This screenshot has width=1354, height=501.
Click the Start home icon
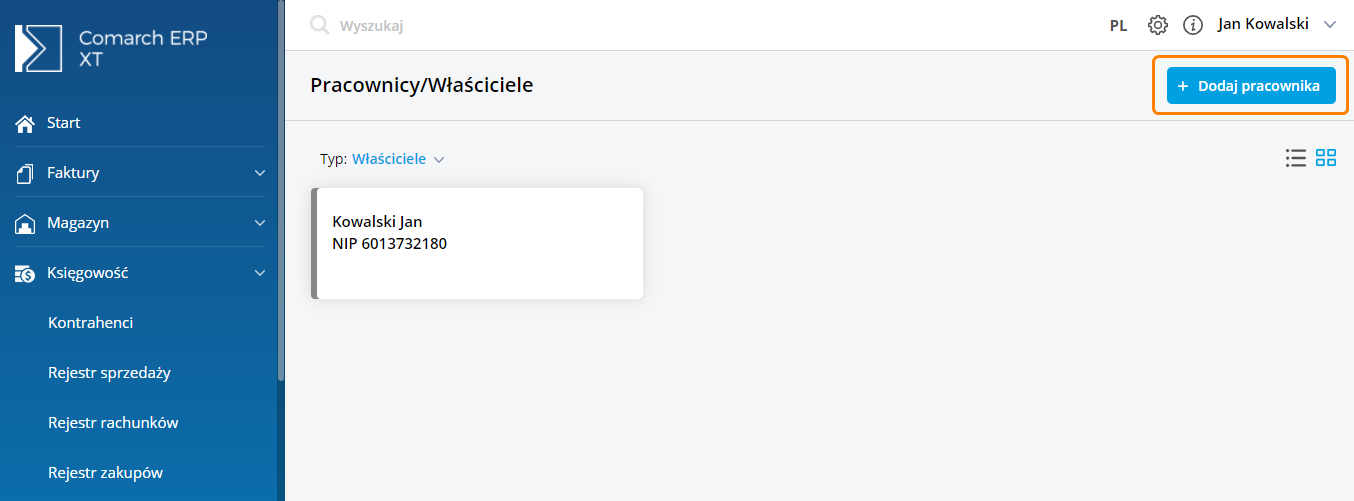pyautogui.click(x=26, y=123)
